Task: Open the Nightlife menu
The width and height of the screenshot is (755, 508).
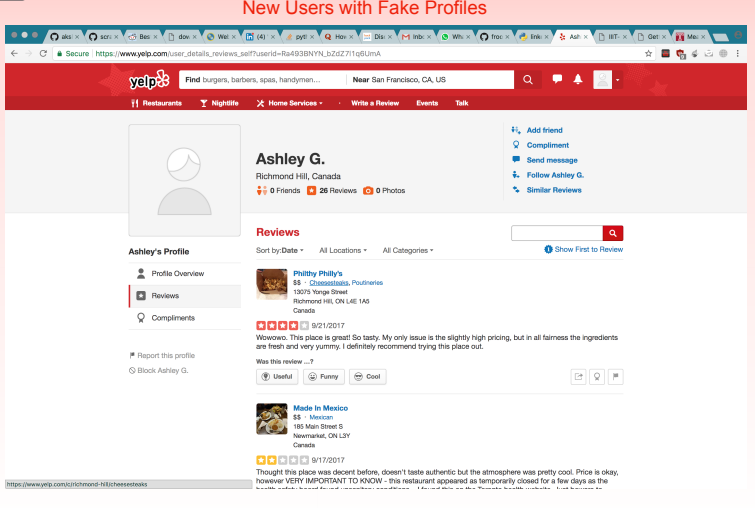Action: pos(220,103)
